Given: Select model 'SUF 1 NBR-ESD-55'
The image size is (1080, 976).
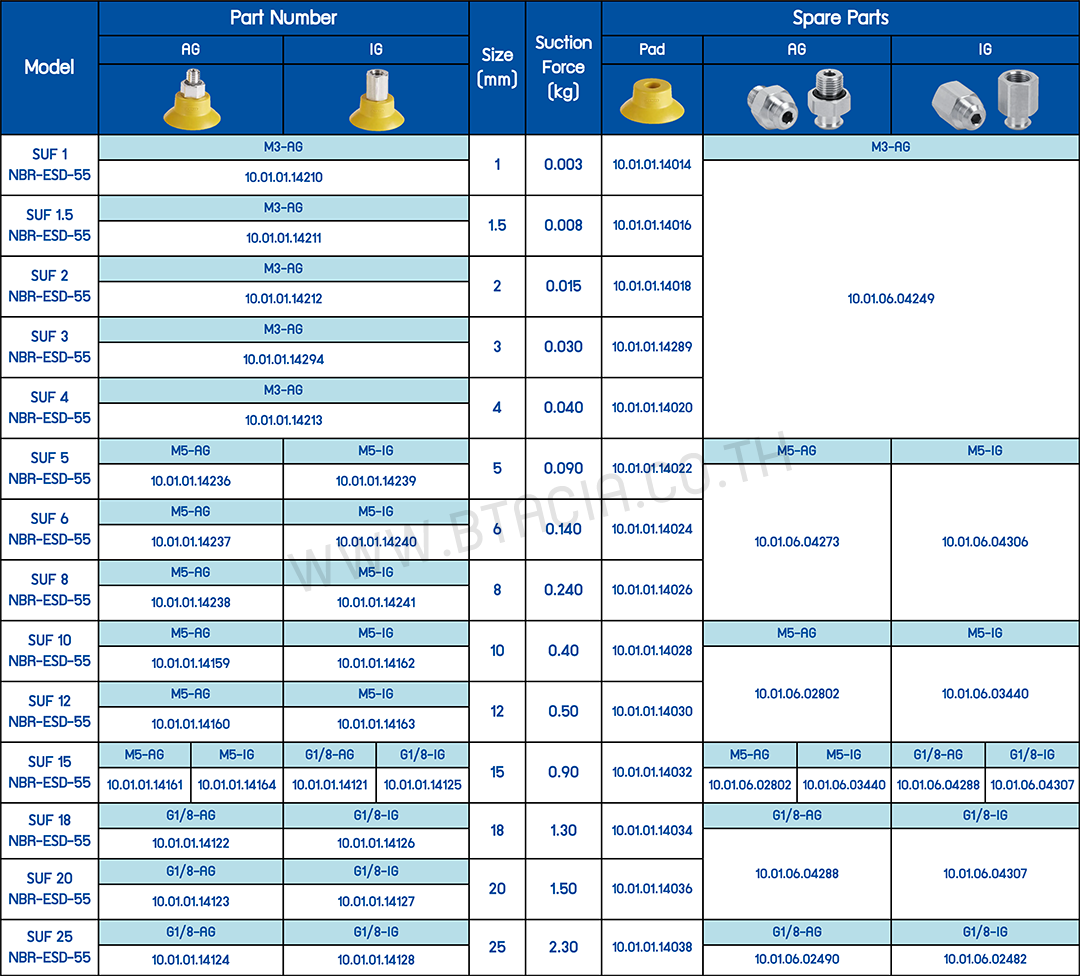Looking at the screenshot, I should (50, 165).
